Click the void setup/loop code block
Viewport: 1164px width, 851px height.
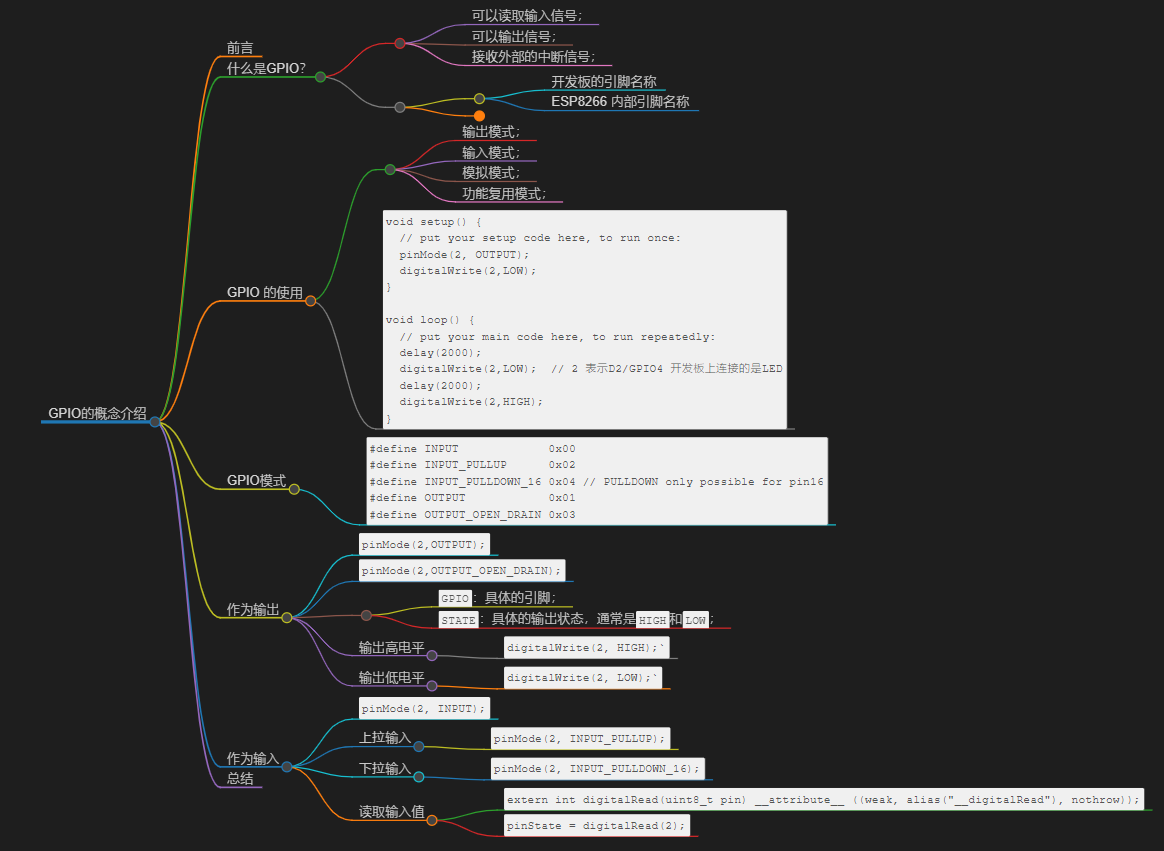pos(584,319)
